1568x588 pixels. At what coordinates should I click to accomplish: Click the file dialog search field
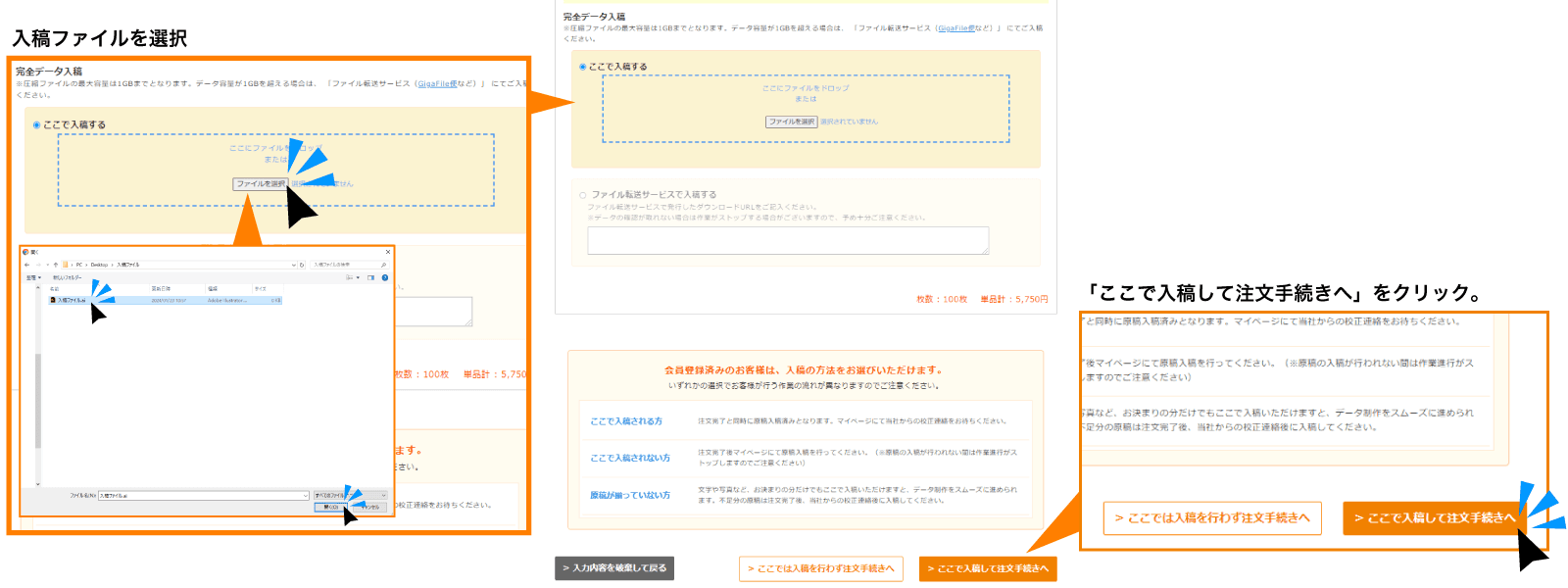tap(350, 265)
